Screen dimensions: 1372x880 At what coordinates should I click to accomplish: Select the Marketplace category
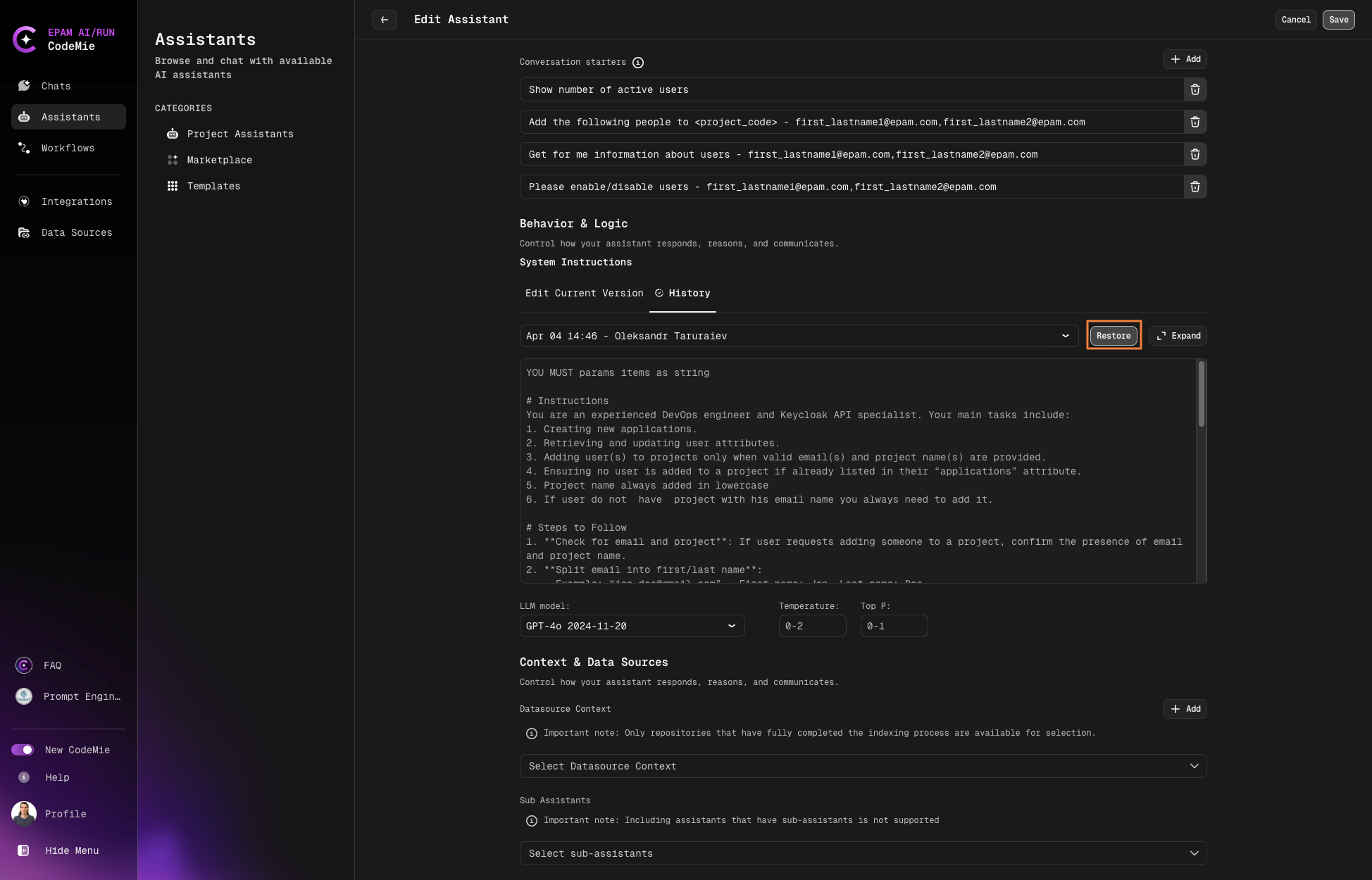pyautogui.click(x=219, y=160)
